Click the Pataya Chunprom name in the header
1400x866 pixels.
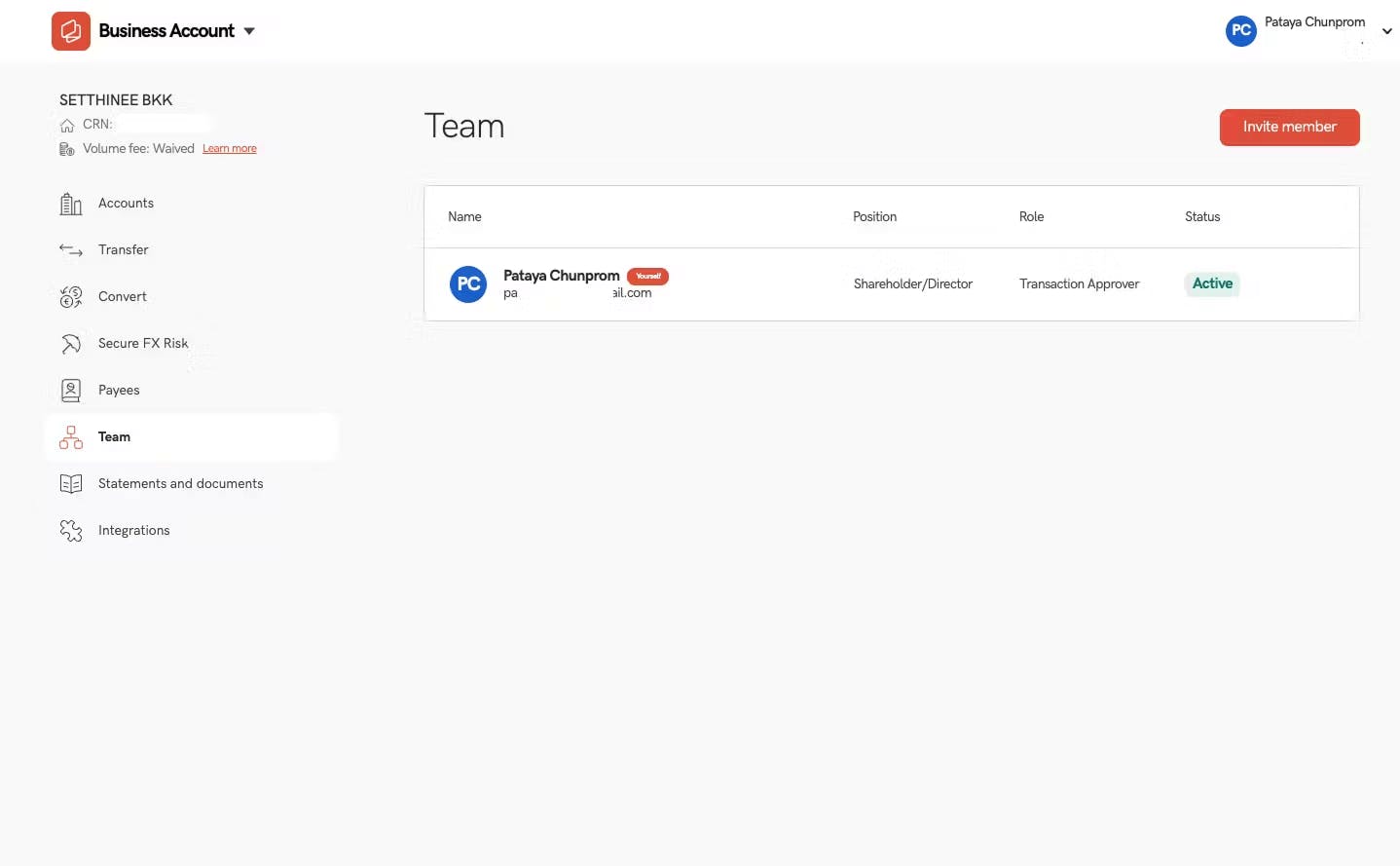[x=1314, y=21]
